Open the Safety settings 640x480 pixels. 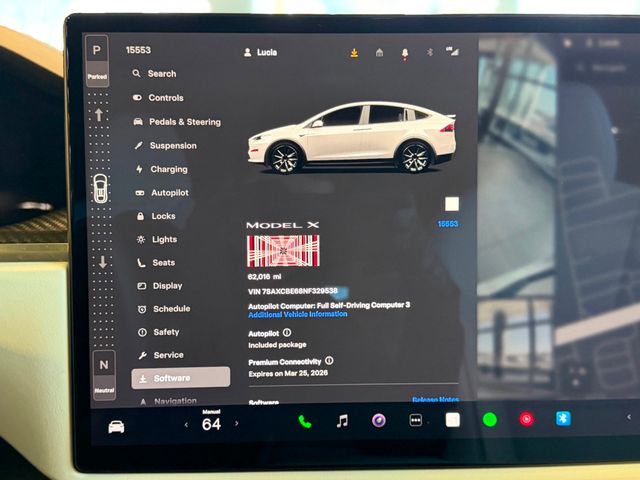158,332
